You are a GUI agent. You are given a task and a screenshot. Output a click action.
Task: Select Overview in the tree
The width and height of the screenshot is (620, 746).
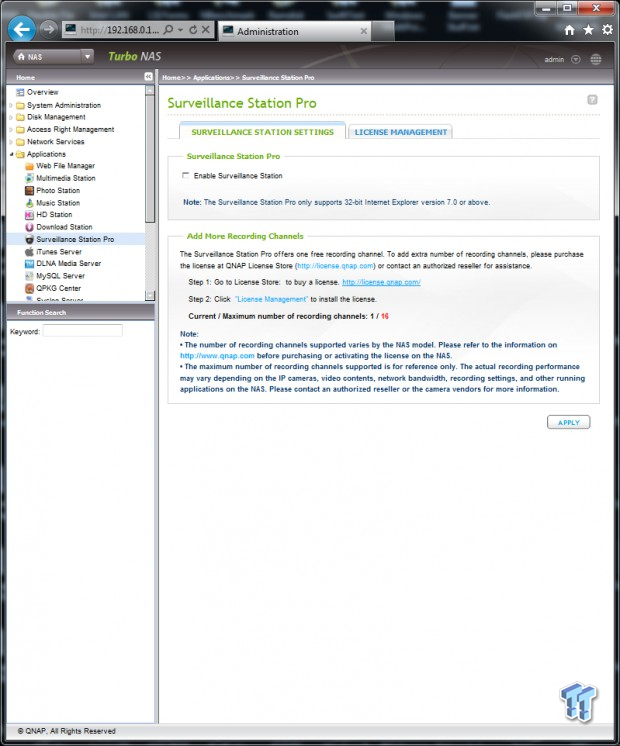42,92
